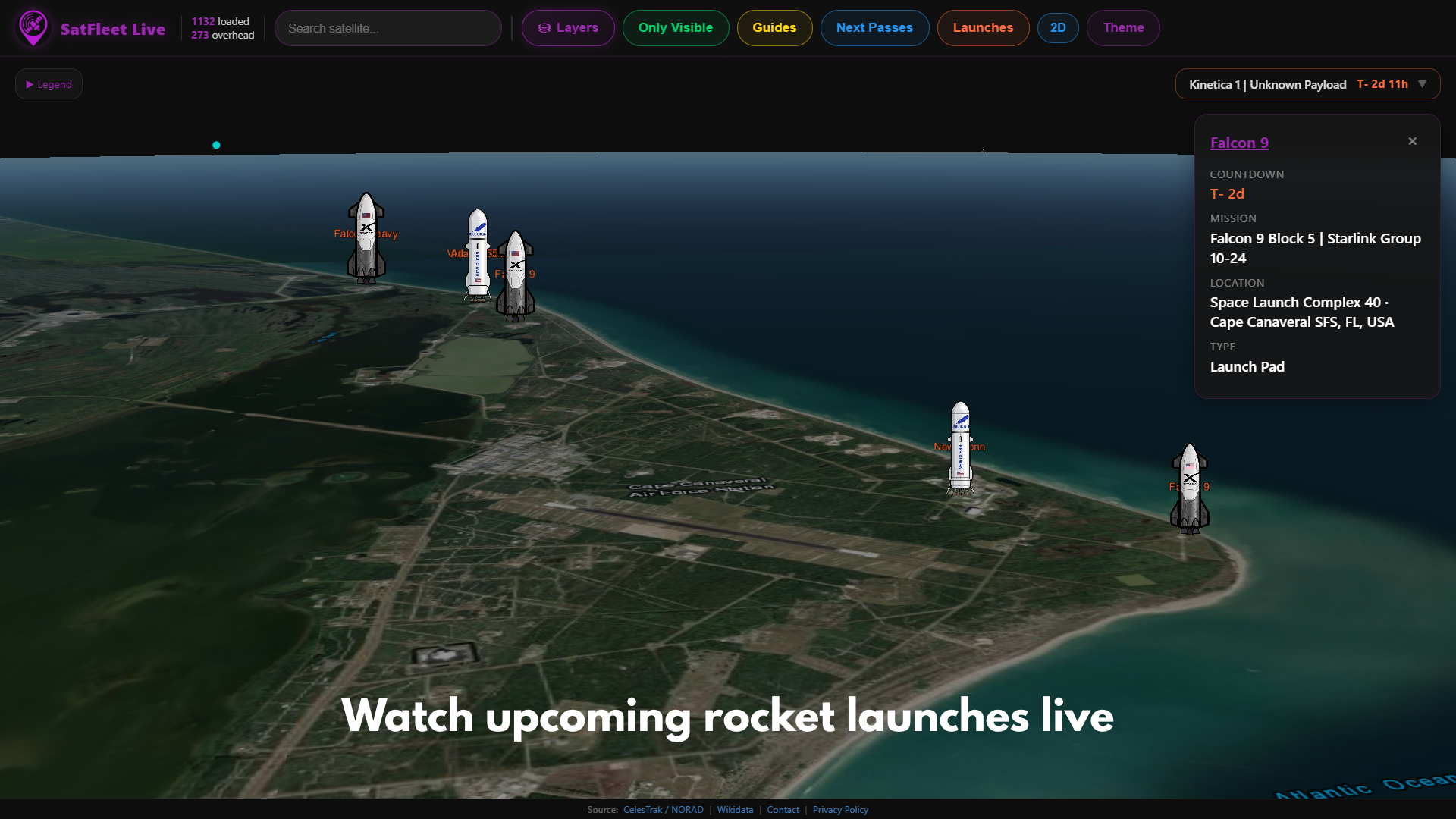Open the Falcon 9 title link
This screenshot has height=819, width=1456.
(x=1238, y=143)
